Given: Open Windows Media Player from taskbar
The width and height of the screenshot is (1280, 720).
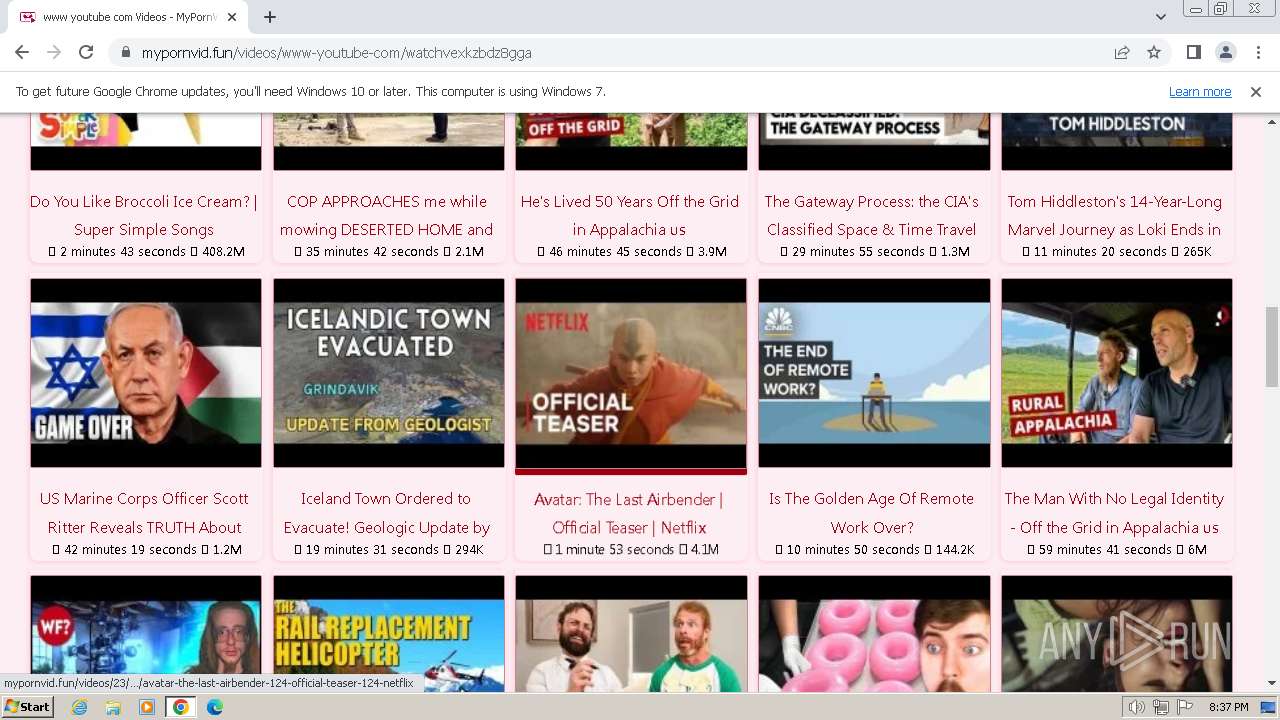Looking at the screenshot, I should tap(147, 707).
